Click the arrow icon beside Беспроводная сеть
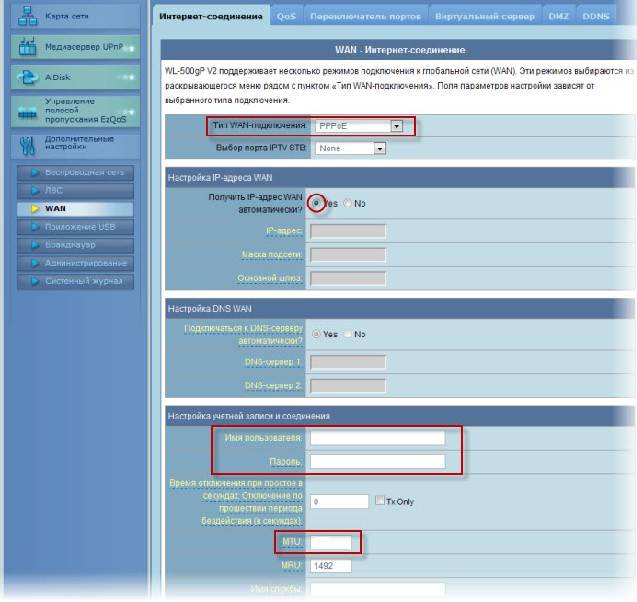The image size is (637, 602). coord(35,172)
